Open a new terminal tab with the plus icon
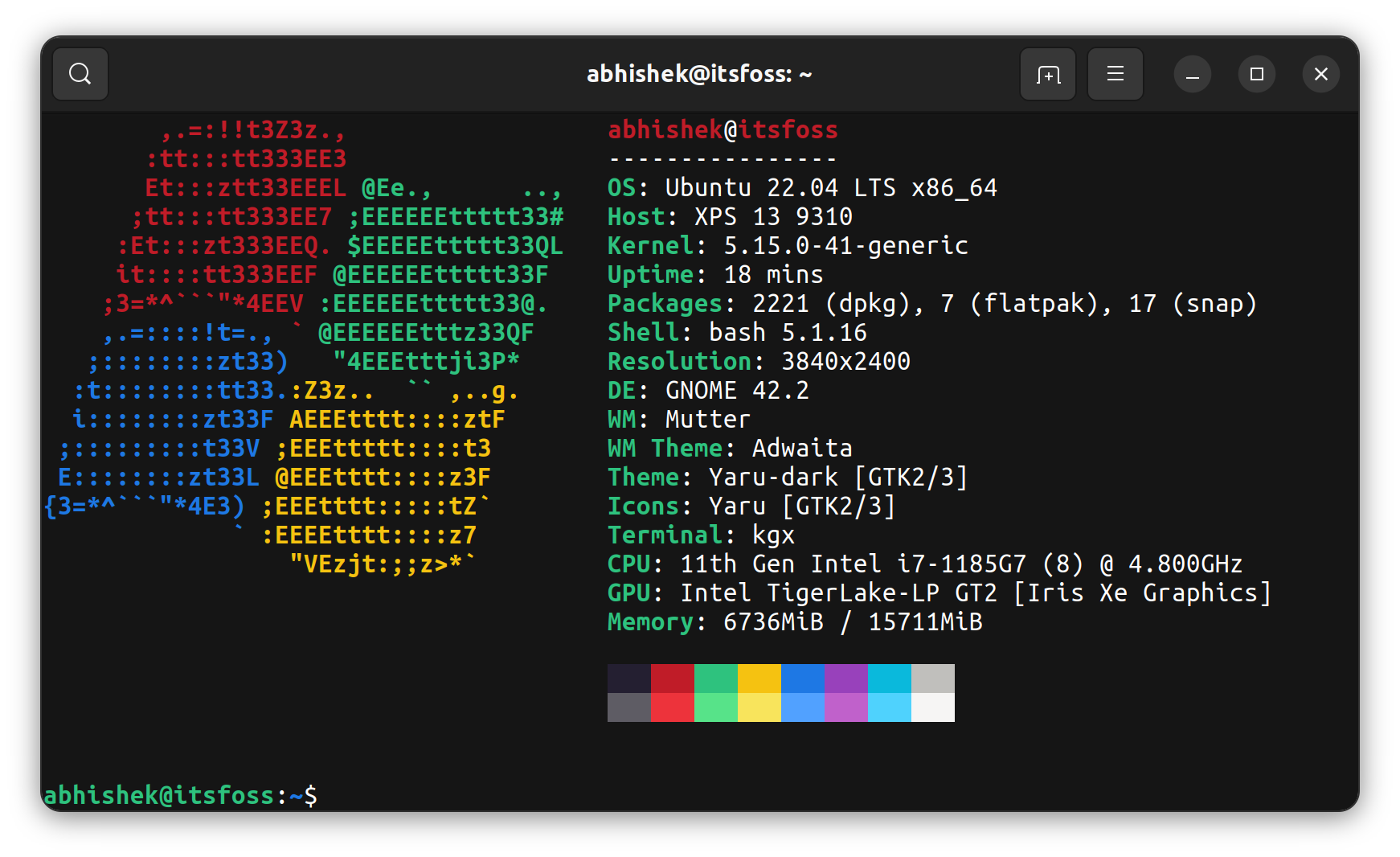 tap(1048, 74)
